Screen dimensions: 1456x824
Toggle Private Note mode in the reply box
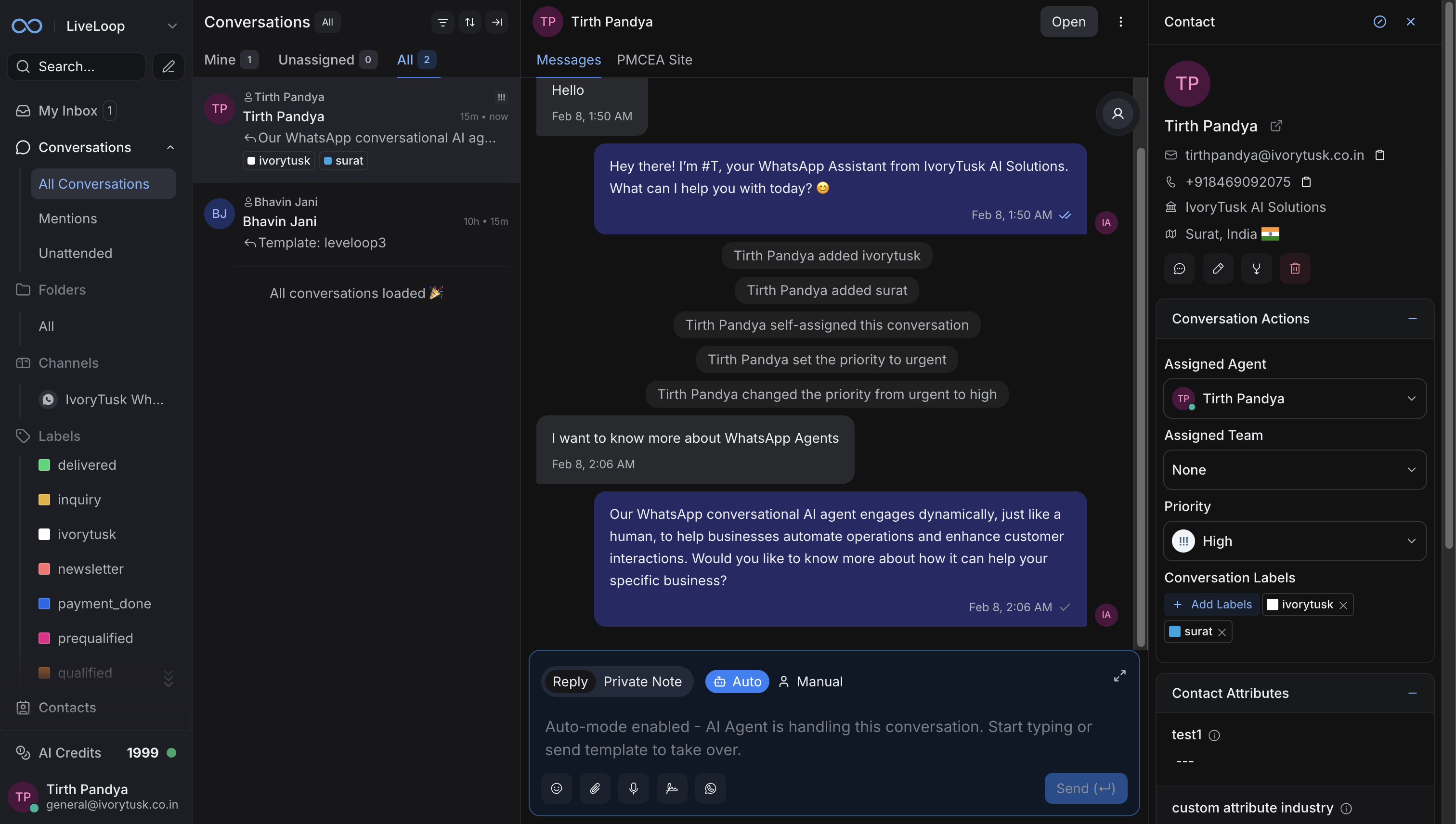[642, 682]
